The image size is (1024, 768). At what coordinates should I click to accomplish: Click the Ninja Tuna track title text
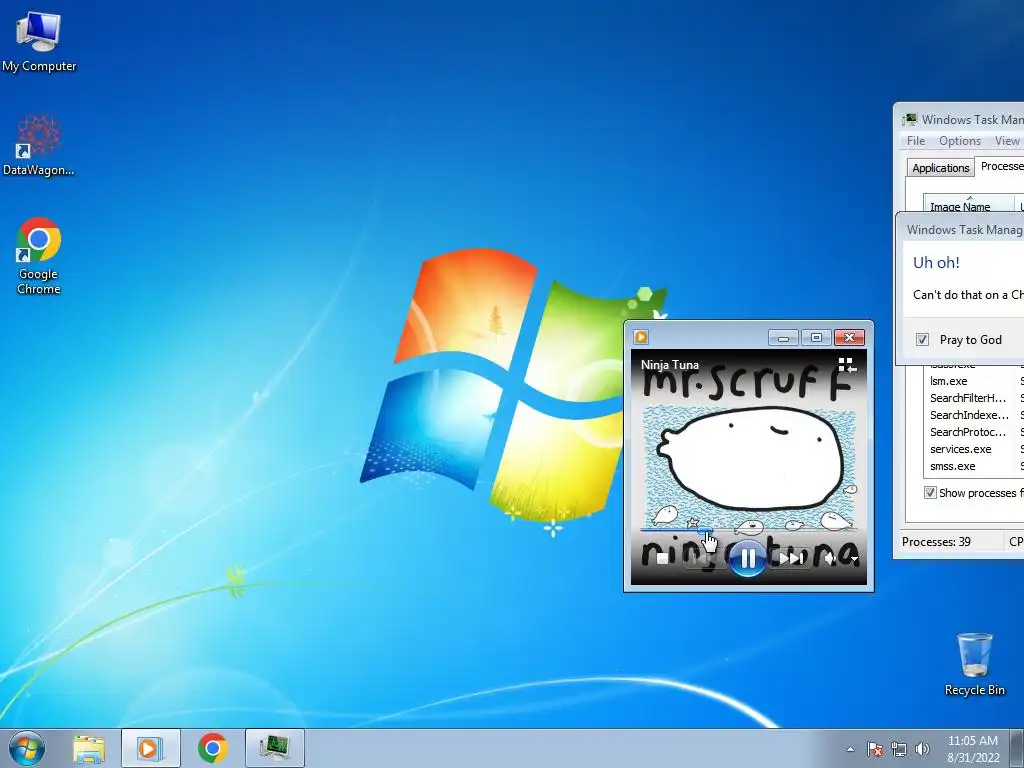click(670, 365)
